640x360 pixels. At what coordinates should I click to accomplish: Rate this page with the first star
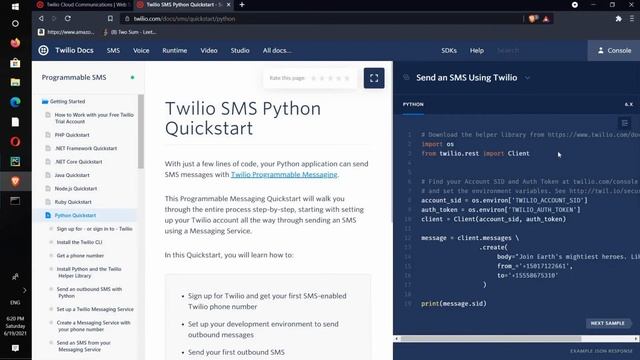pos(313,78)
